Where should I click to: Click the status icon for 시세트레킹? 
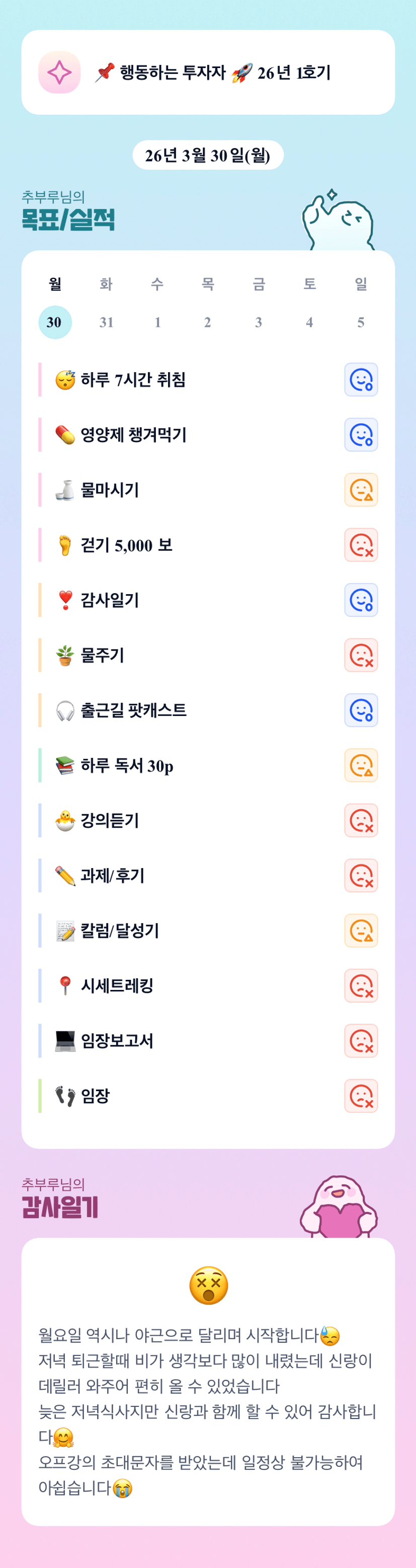361,985
